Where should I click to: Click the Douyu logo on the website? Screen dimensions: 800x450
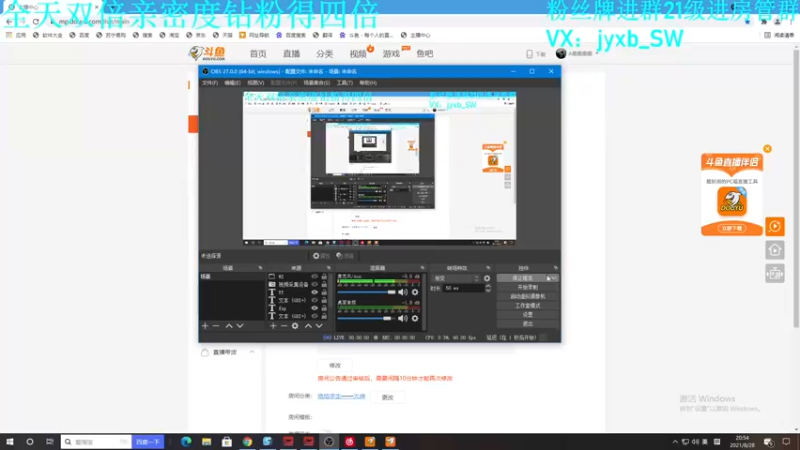(x=207, y=53)
